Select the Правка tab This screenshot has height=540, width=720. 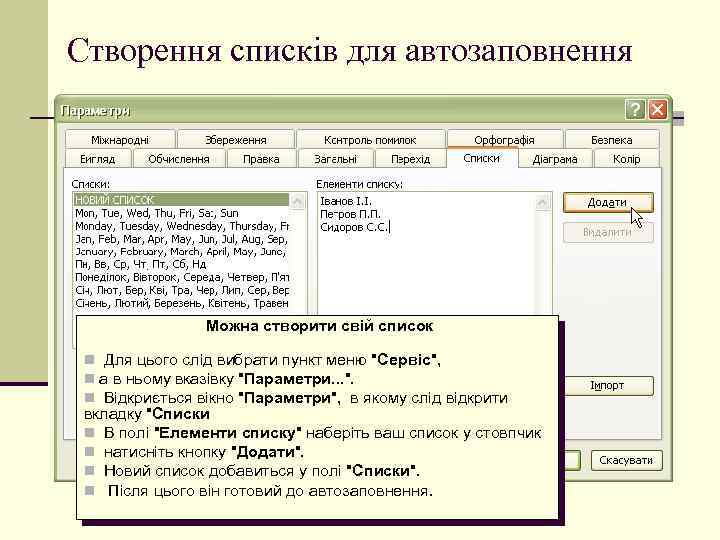261,159
